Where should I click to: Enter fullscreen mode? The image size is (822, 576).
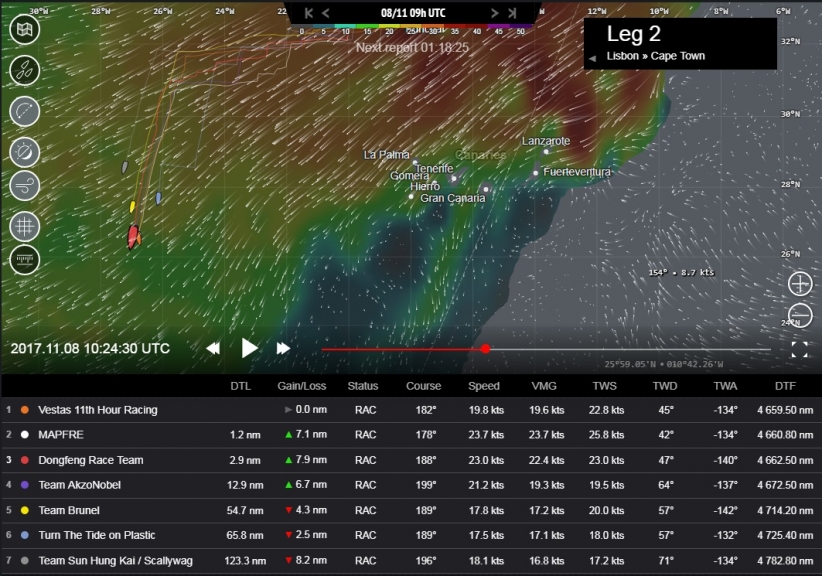pyautogui.click(x=799, y=350)
